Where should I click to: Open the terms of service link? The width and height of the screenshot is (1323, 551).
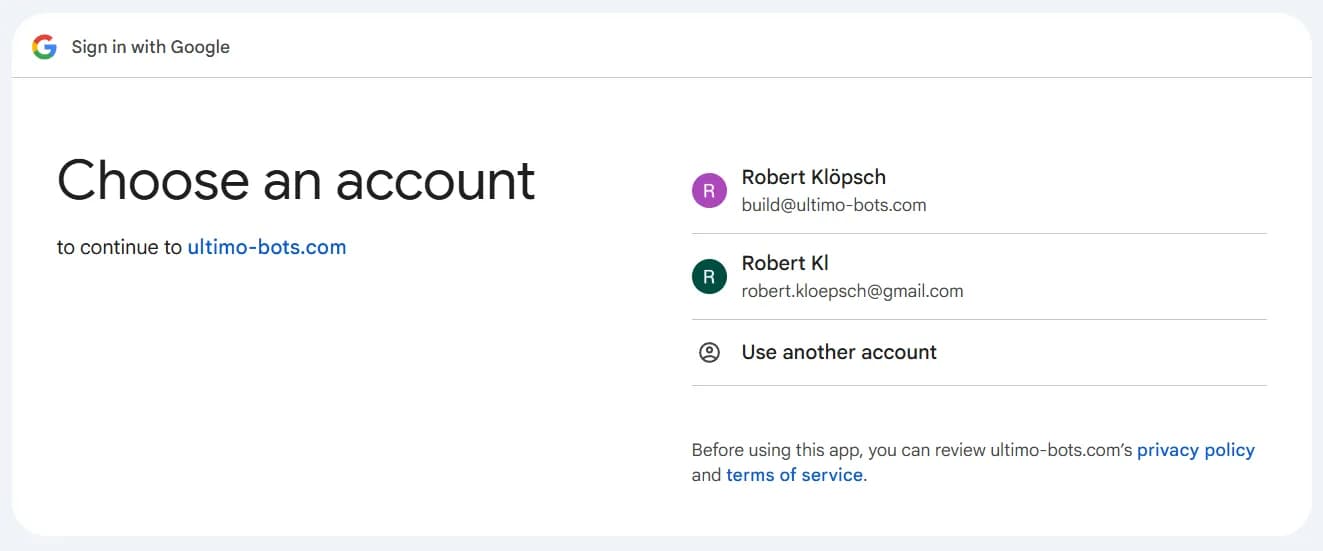[x=794, y=475]
